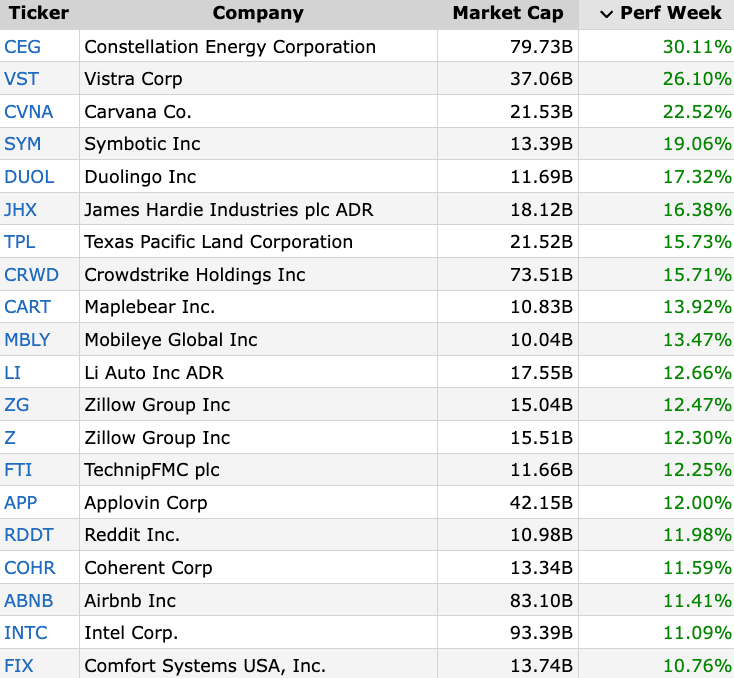This screenshot has width=734, height=678.
Task: Click the JHX ticker link
Action: tap(21, 210)
